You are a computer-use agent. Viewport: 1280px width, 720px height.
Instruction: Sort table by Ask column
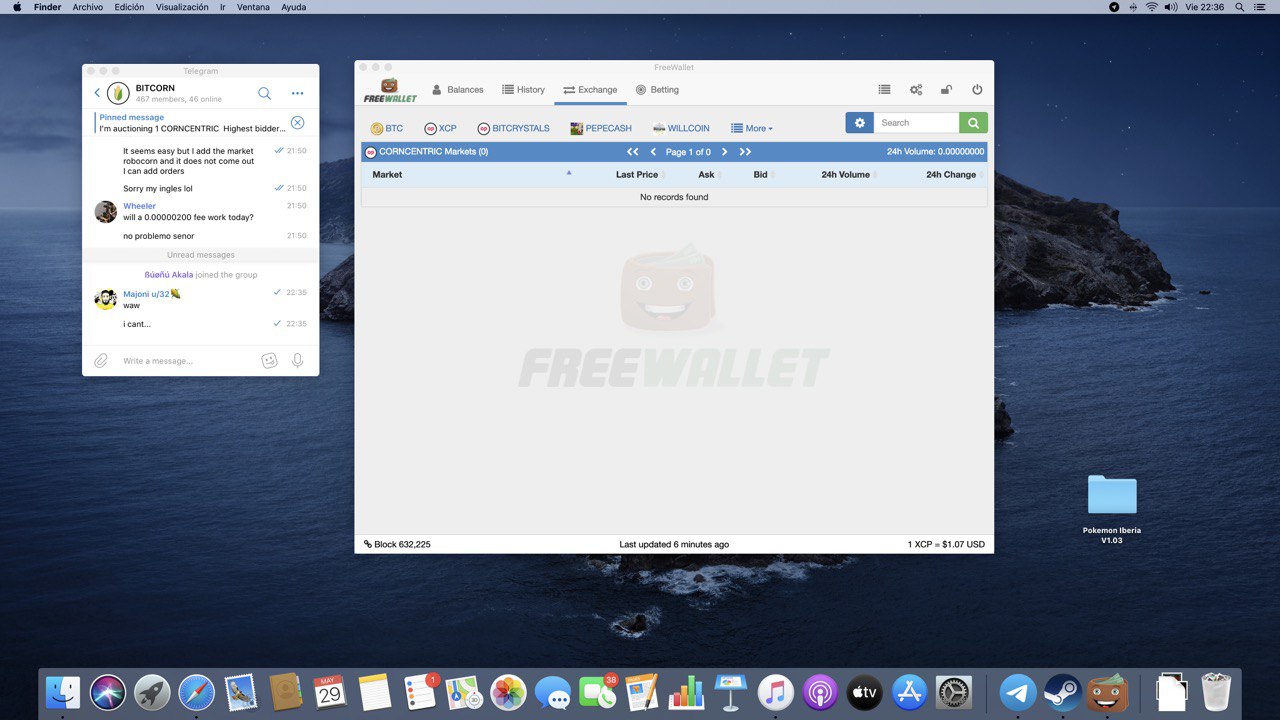(706, 175)
